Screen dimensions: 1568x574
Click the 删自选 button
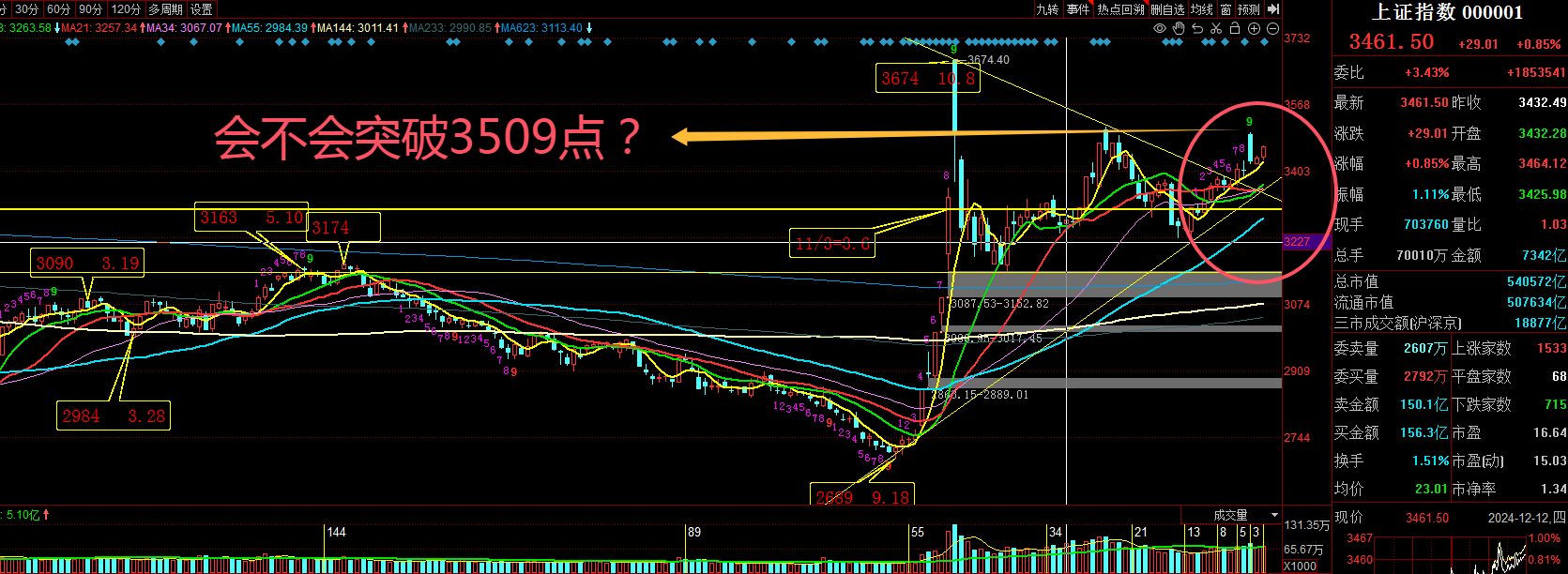pos(1168,9)
